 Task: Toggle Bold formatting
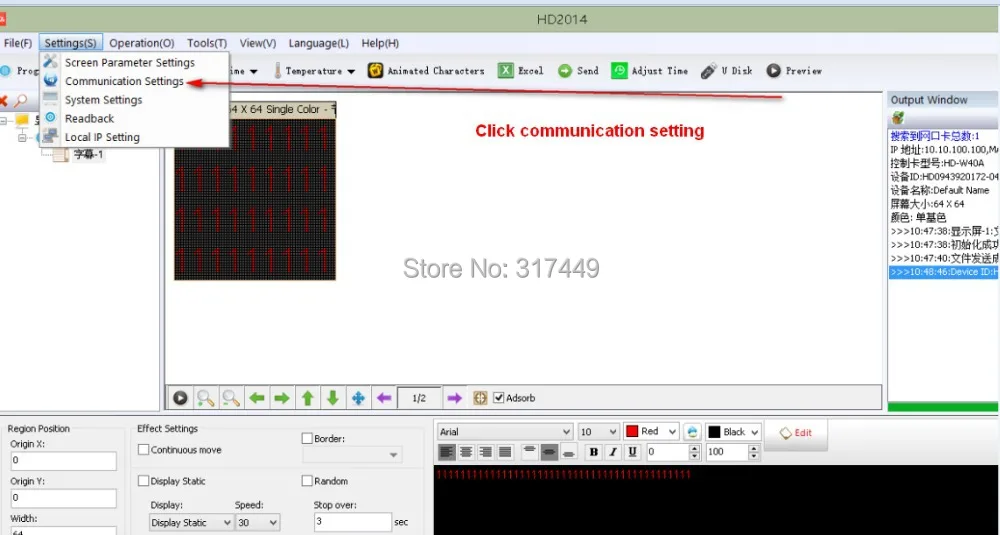pos(594,452)
